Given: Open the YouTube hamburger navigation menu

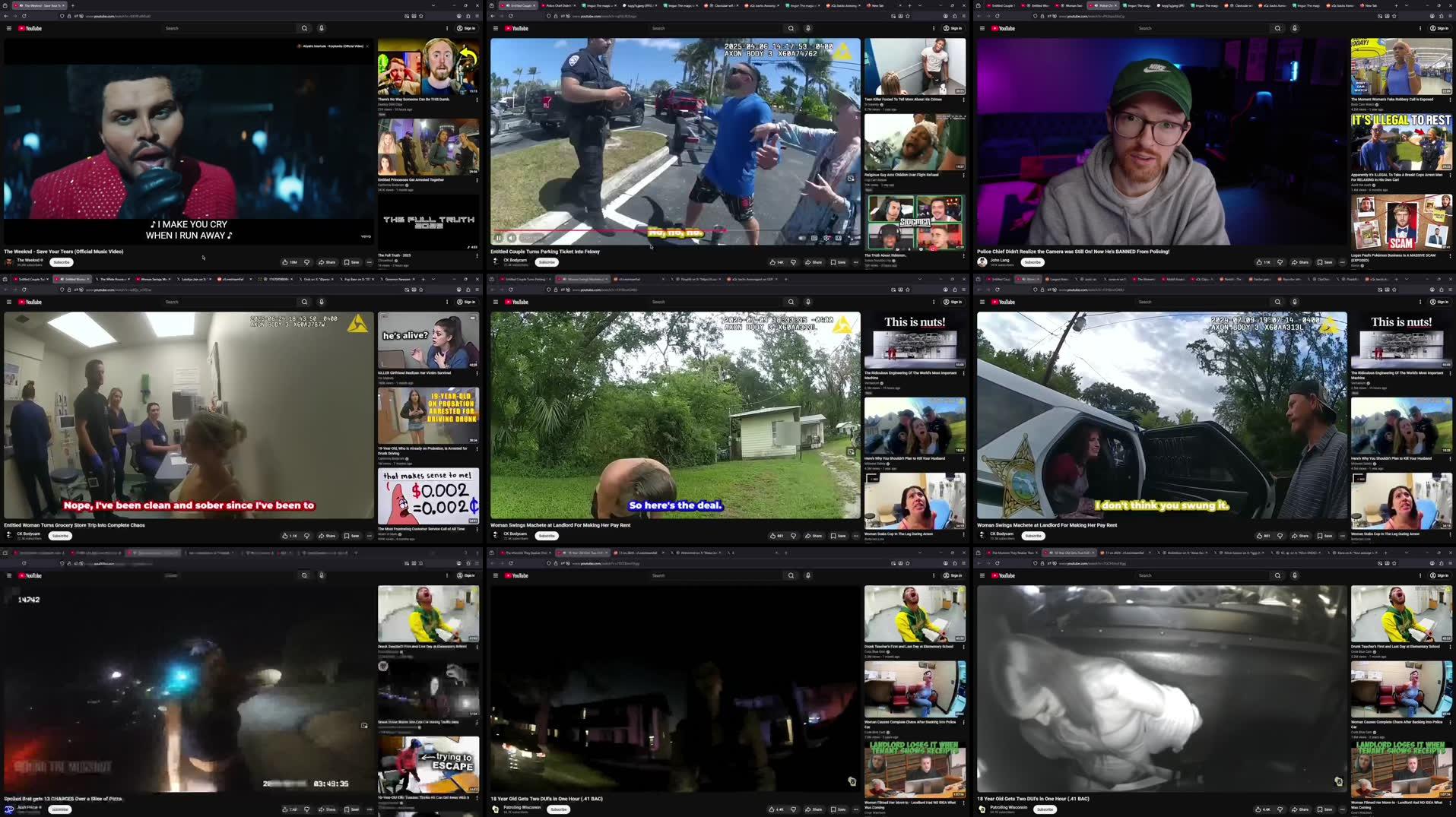Looking at the screenshot, I should click(495, 28).
